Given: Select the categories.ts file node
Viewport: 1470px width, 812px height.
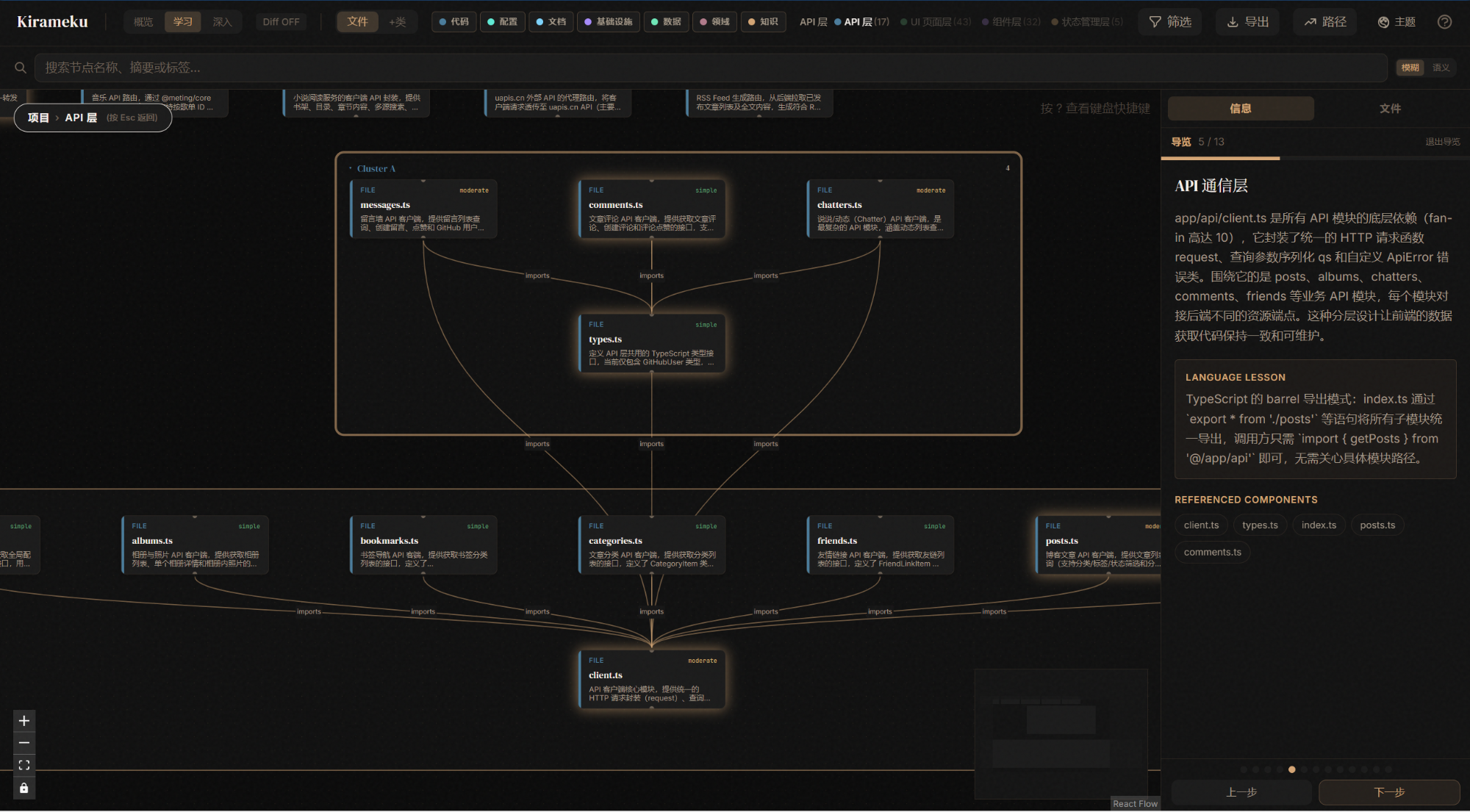Looking at the screenshot, I should click(652, 545).
